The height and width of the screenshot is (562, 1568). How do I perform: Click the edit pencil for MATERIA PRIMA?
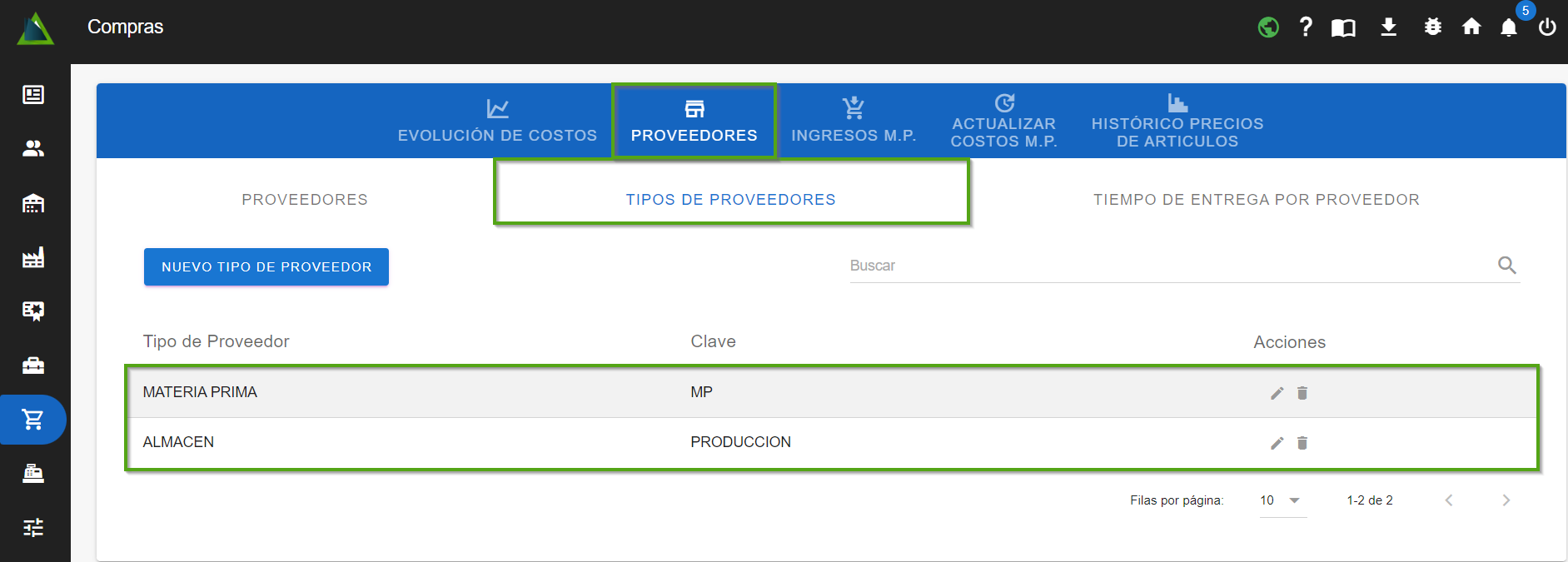(x=1277, y=393)
